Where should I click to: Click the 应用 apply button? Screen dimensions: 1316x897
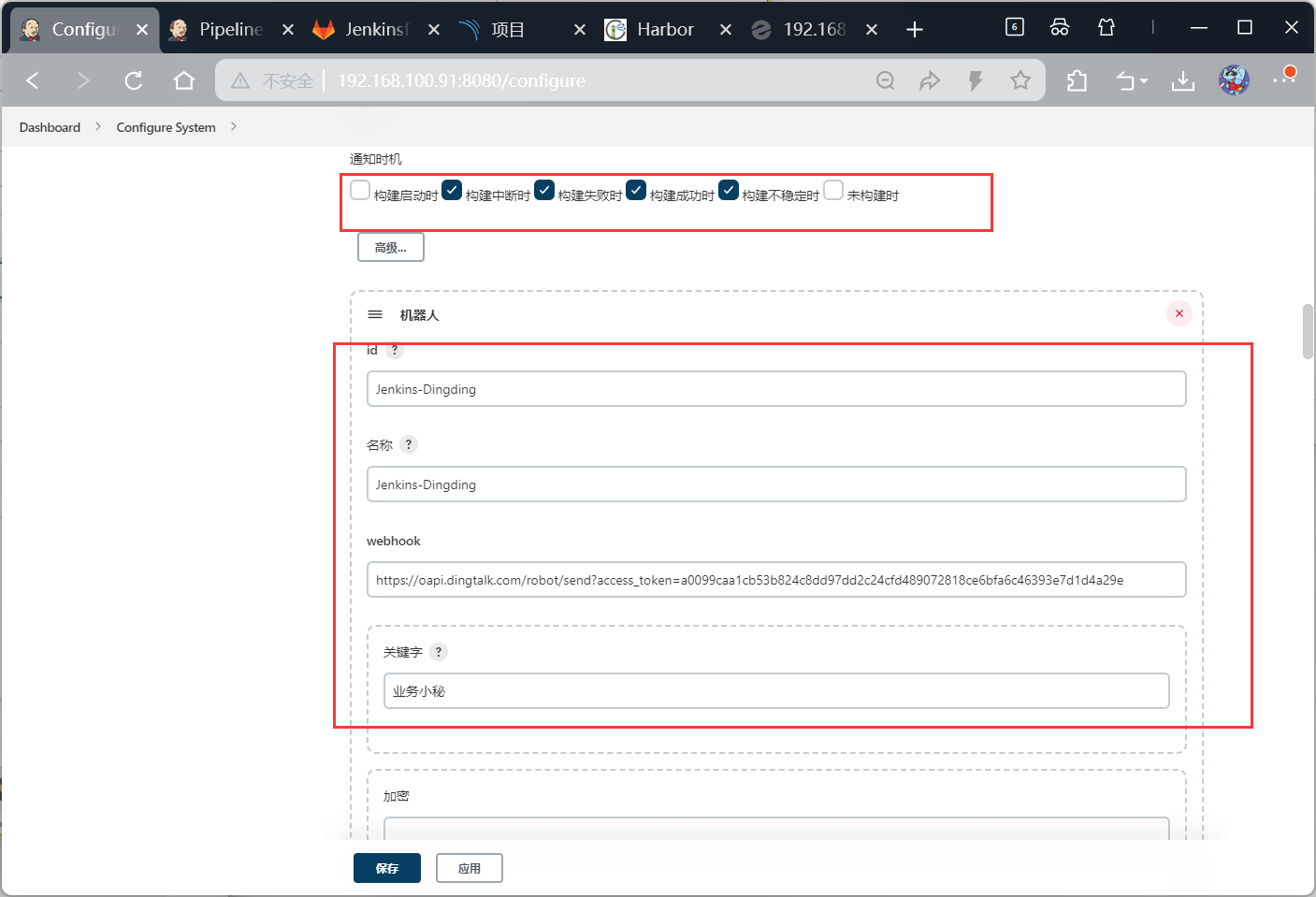470,868
